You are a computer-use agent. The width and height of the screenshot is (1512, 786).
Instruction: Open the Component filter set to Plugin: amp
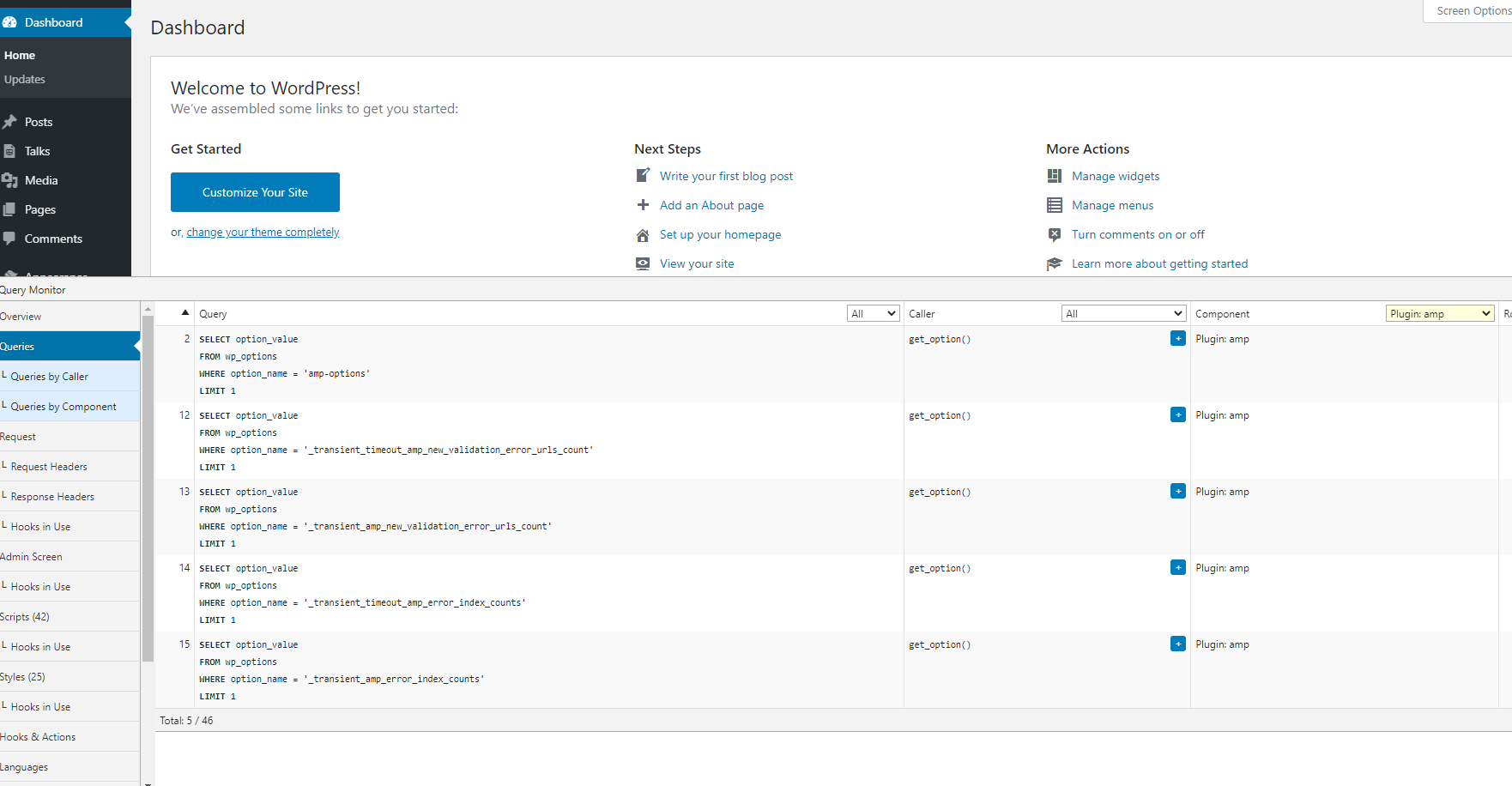(1440, 313)
